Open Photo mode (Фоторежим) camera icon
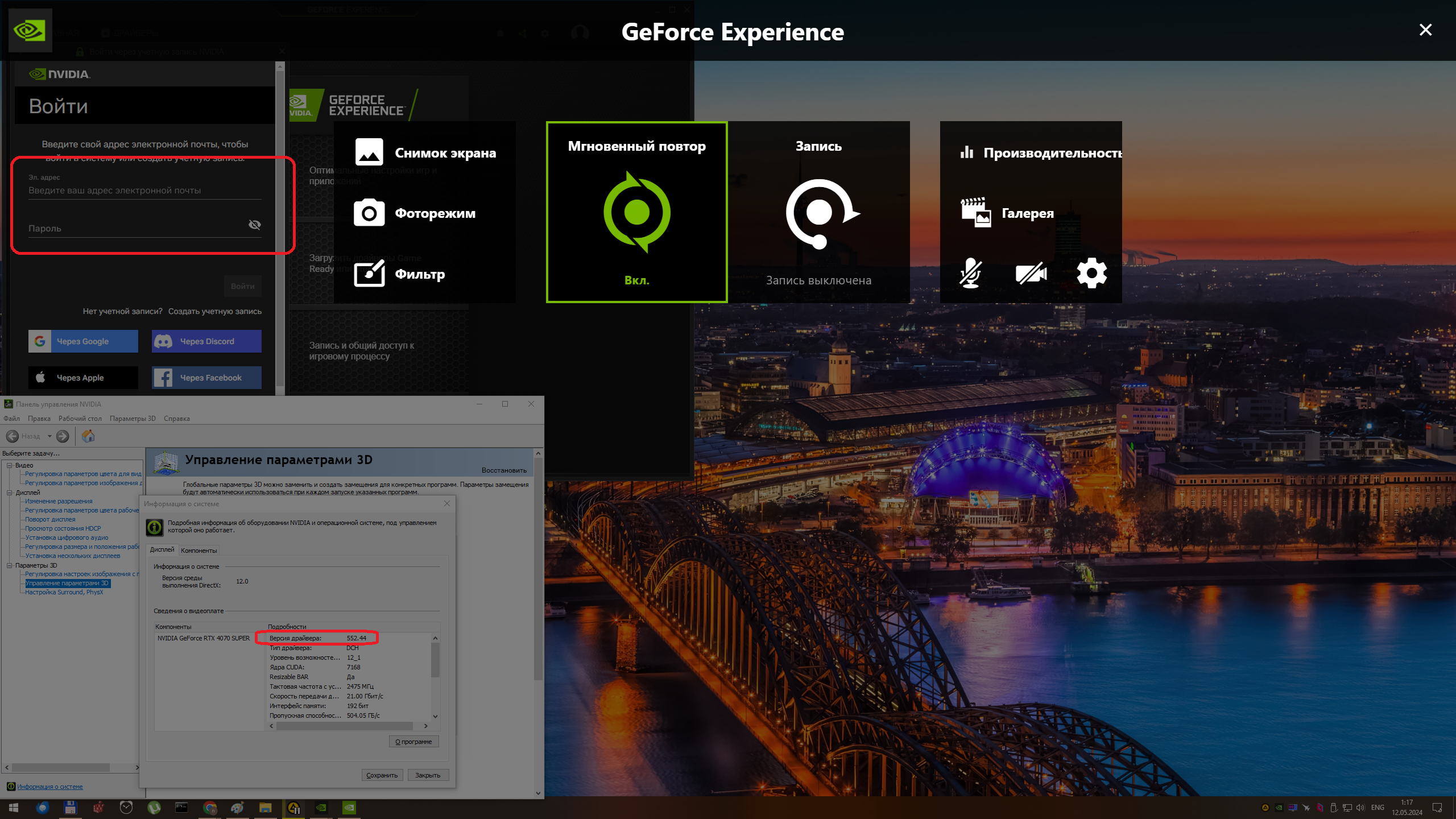 click(369, 213)
